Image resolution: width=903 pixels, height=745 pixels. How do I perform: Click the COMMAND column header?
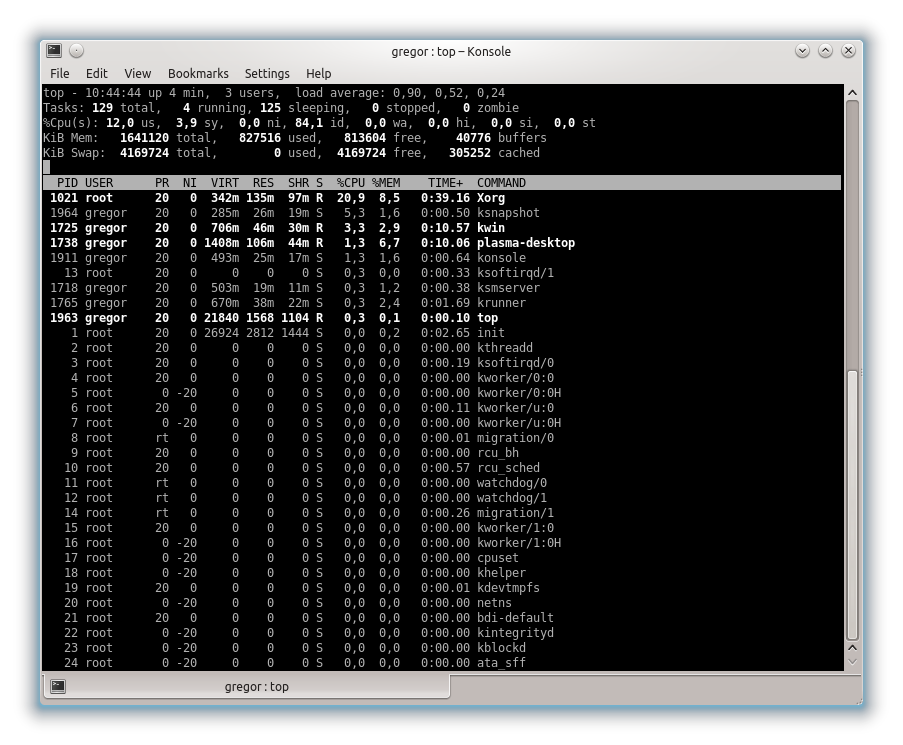501,183
